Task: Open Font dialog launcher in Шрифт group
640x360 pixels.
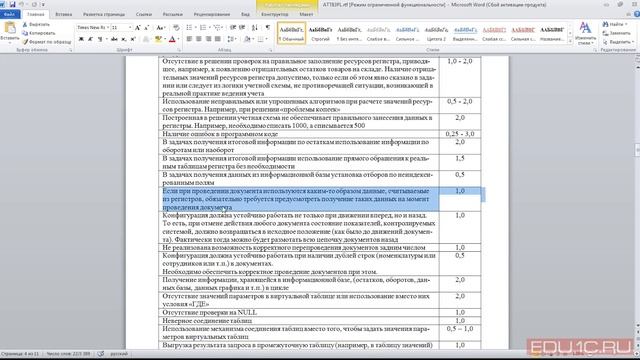Action: point(179,50)
